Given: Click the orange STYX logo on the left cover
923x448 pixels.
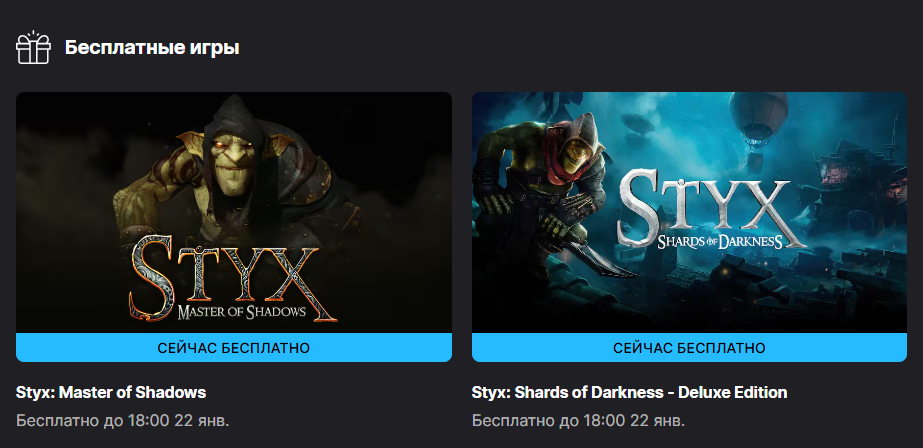Looking at the screenshot, I should coord(233,278).
